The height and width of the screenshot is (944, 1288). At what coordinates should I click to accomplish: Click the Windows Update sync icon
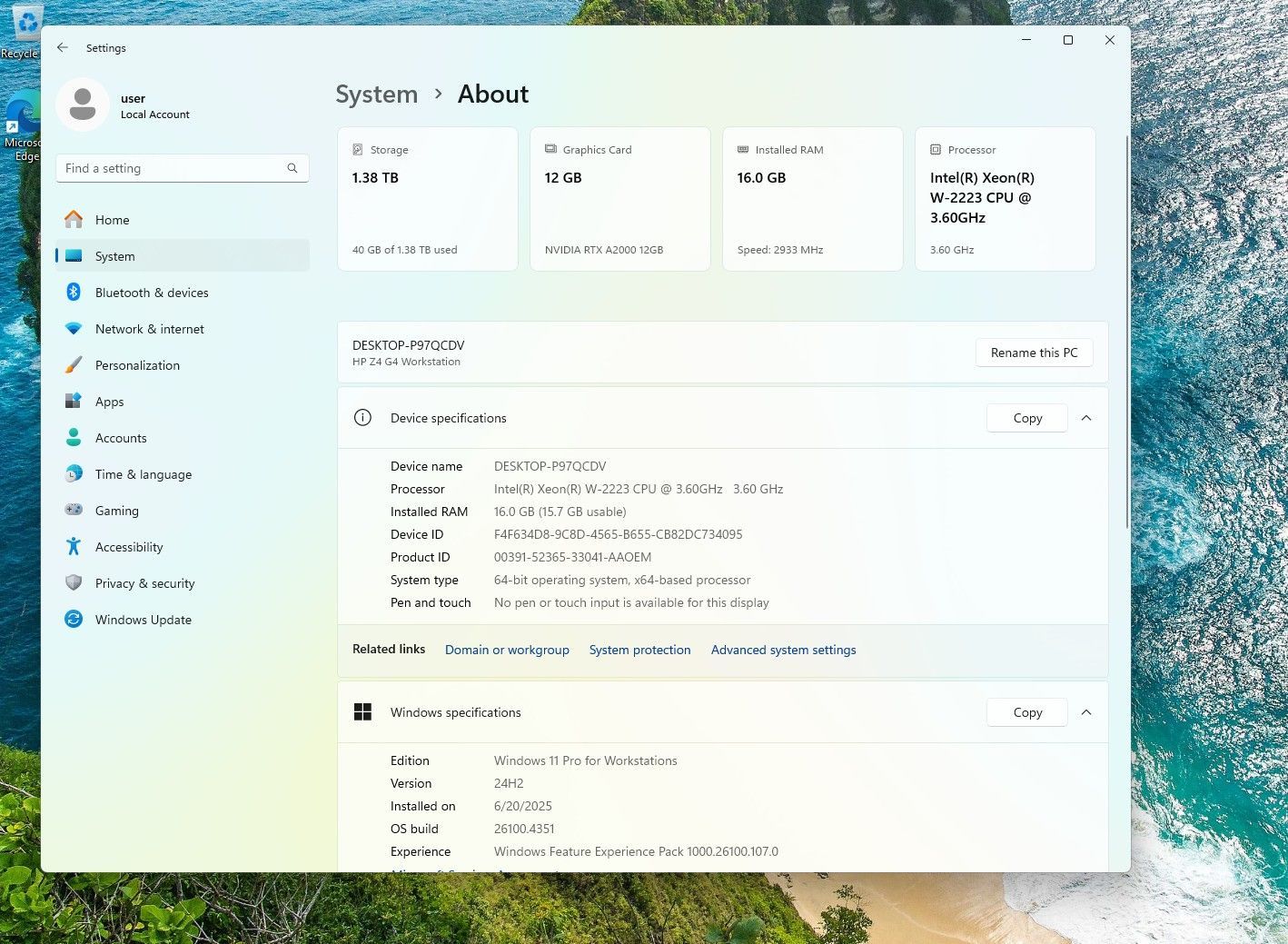pyautogui.click(x=74, y=620)
